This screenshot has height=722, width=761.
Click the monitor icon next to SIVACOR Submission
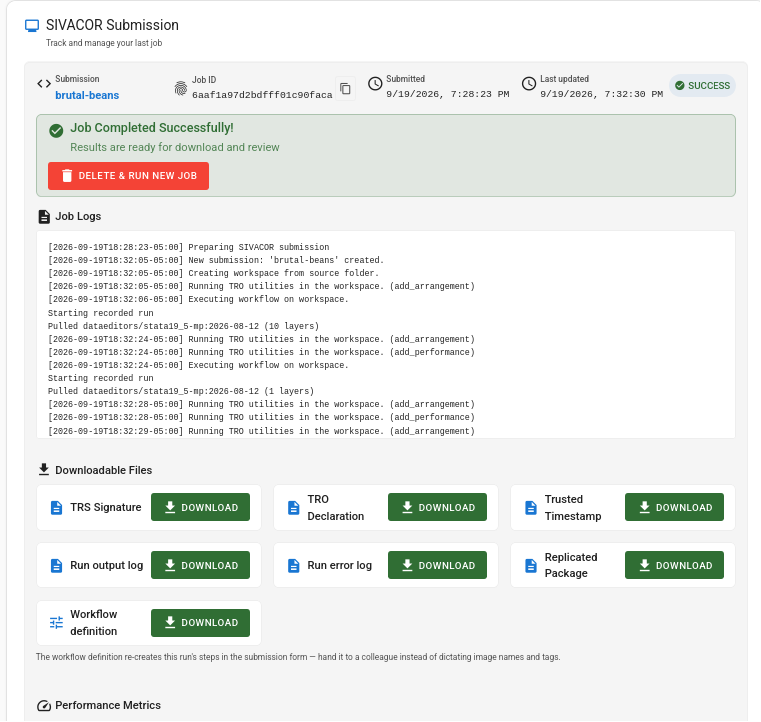tap(32, 26)
